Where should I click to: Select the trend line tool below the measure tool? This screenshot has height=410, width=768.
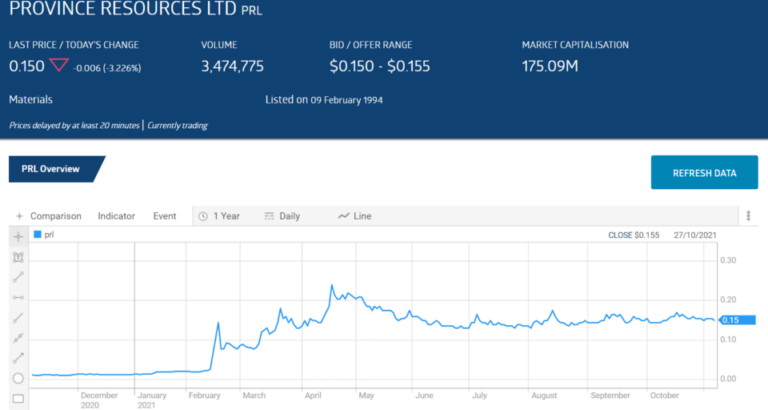click(x=17, y=277)
